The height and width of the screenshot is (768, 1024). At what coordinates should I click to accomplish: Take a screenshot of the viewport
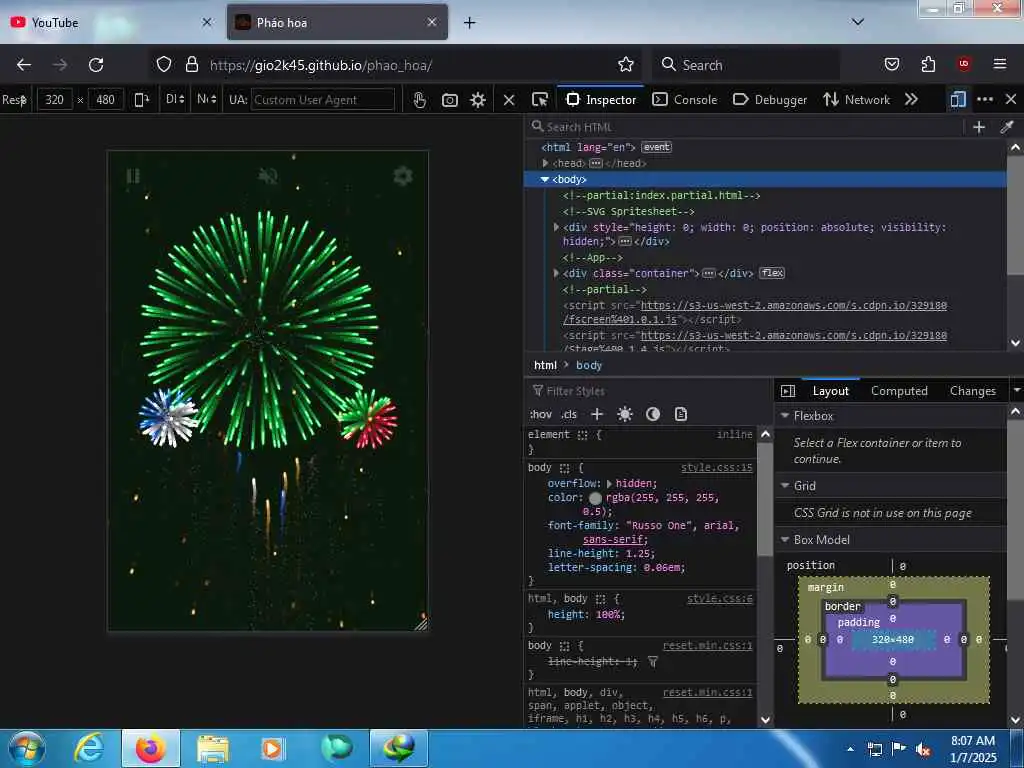pos(449,100)
